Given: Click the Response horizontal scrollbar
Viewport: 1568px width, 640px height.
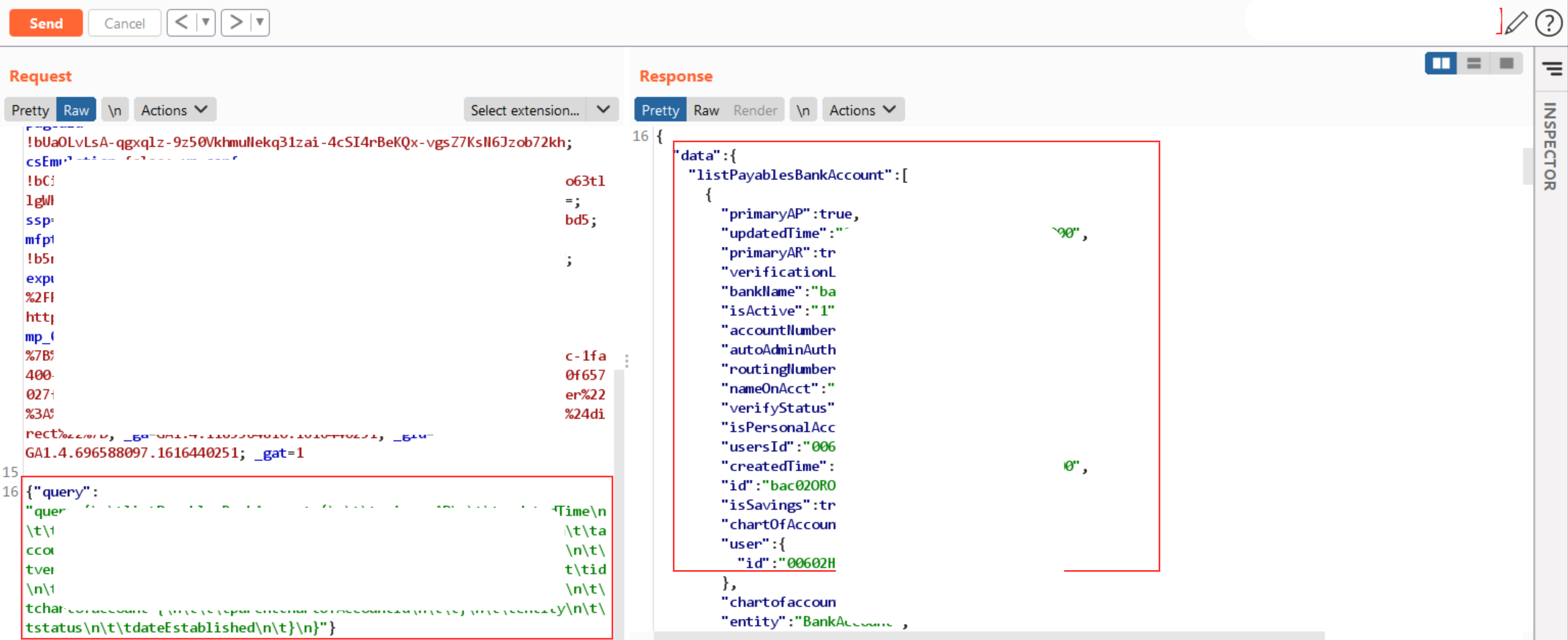Looking at the screenshot, I should click(x=989, y=636).
